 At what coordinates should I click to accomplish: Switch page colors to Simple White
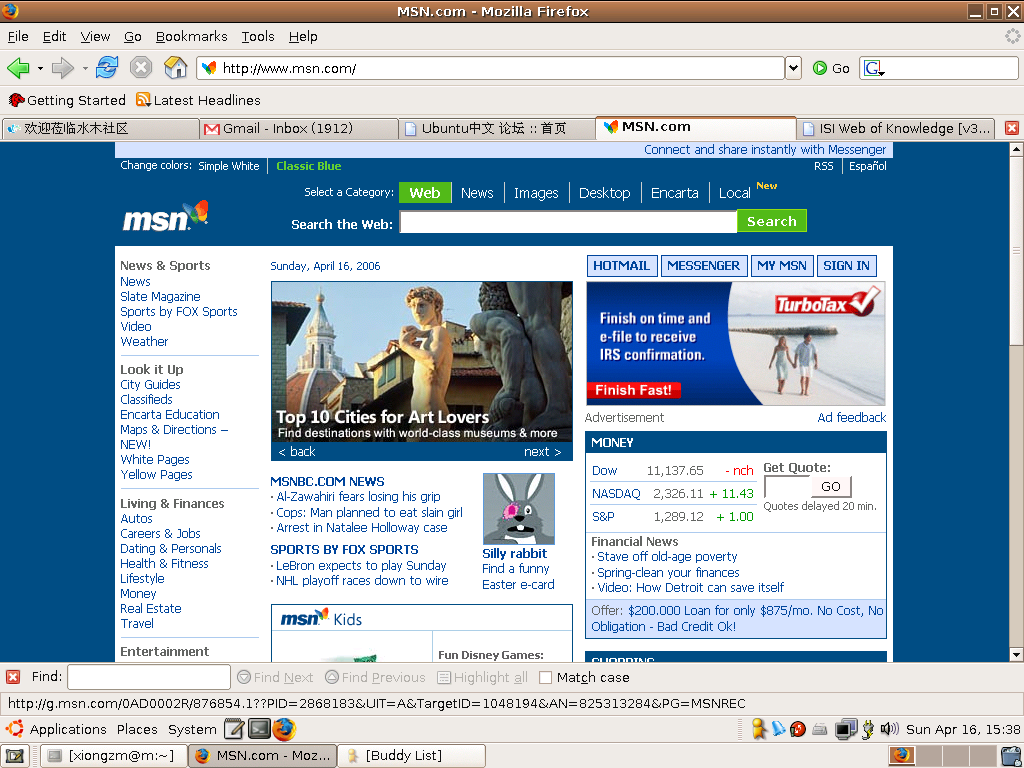tap(229, 166)
